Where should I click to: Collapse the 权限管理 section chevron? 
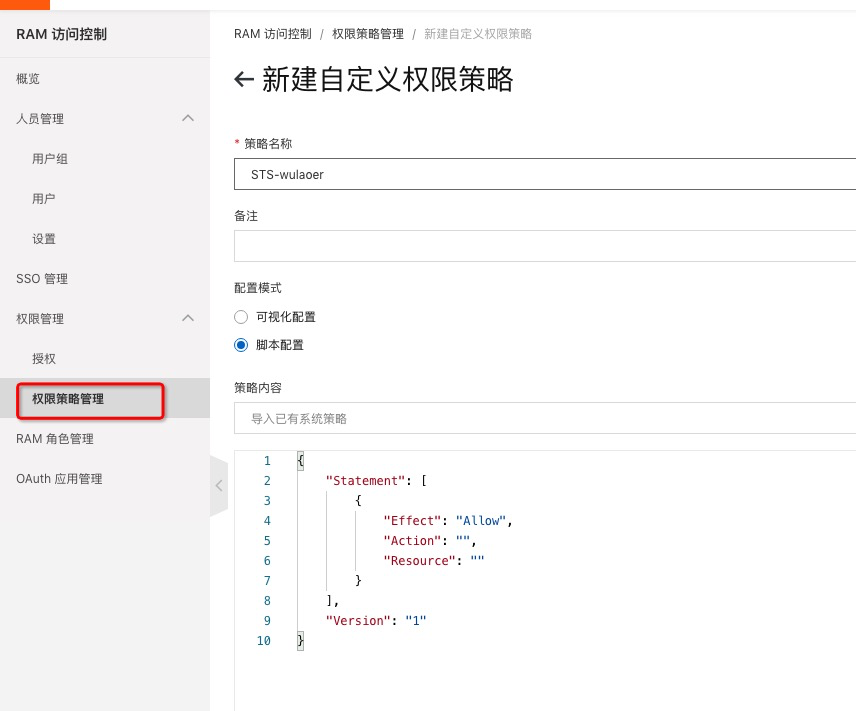coord(187,318)
